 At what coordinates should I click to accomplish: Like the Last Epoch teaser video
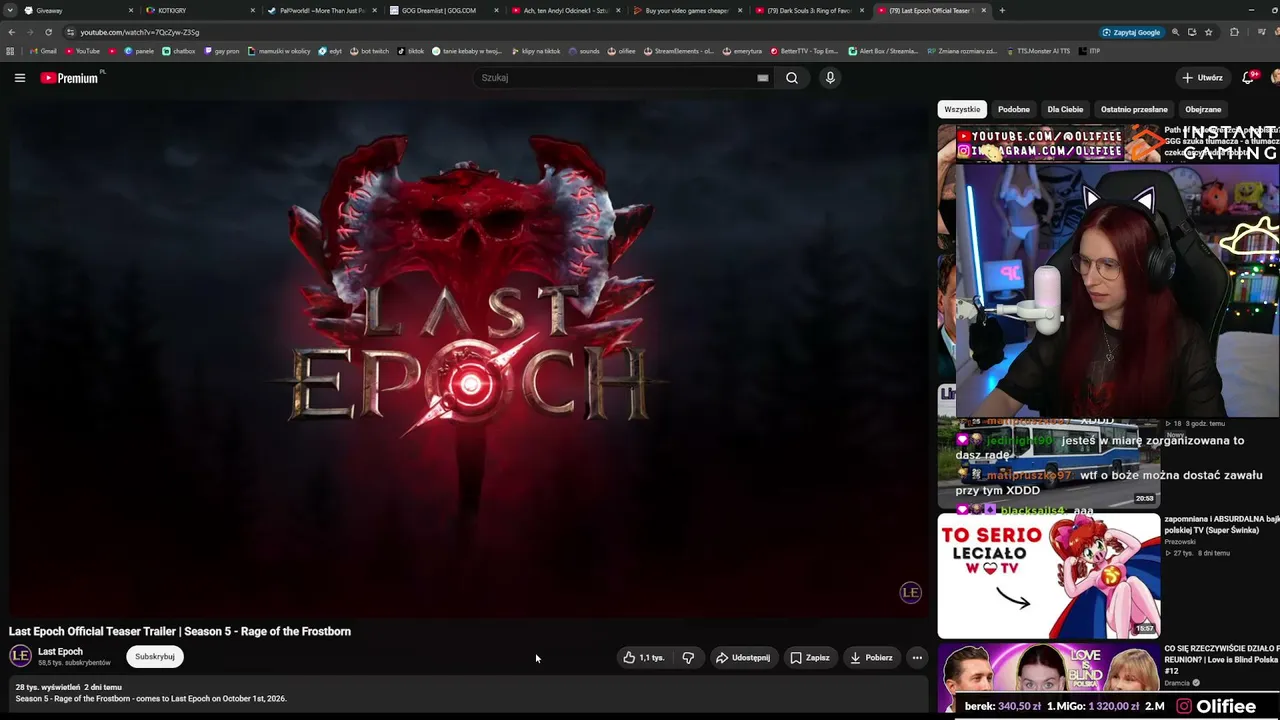(x=643, y=657)
